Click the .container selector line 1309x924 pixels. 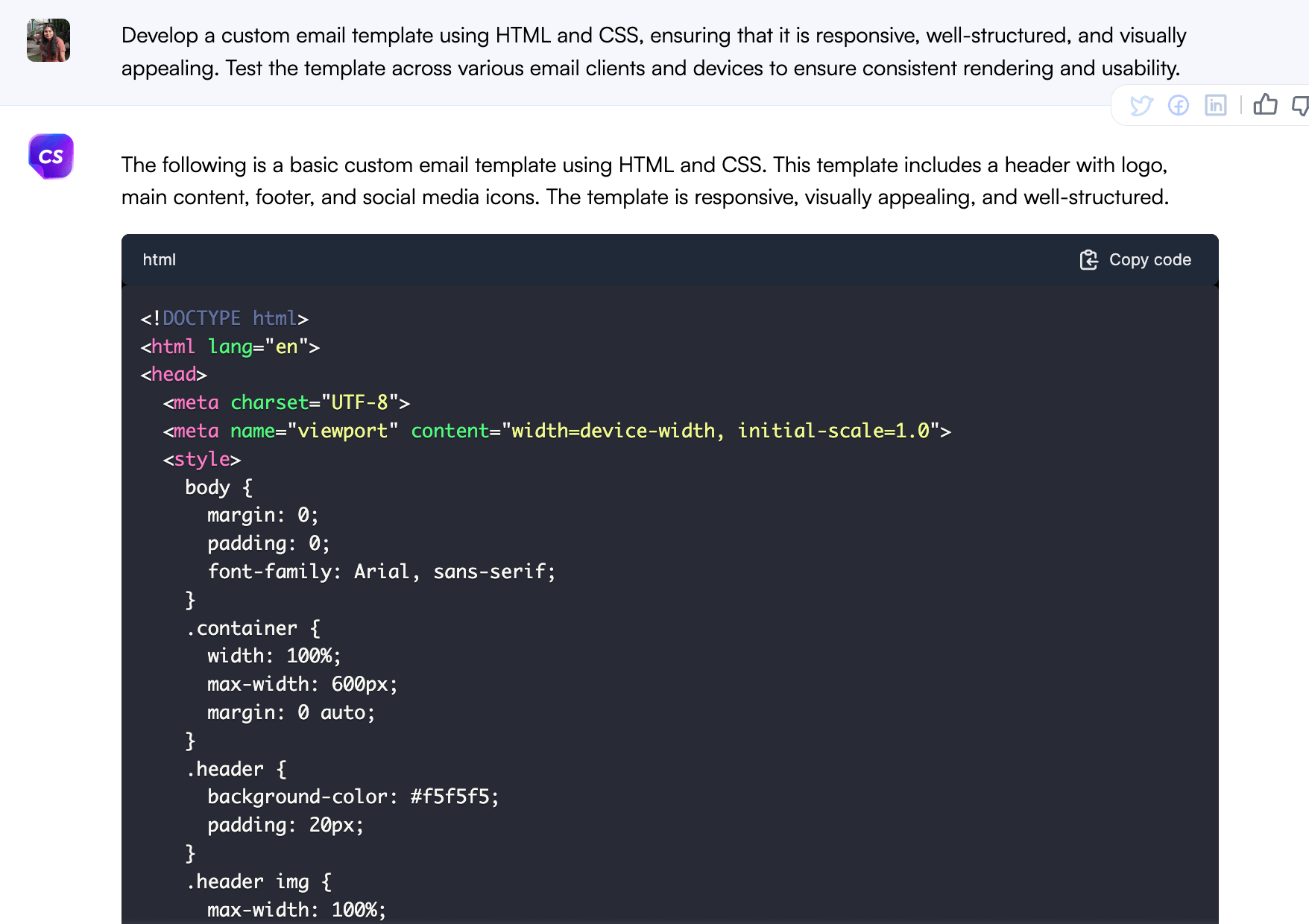point(253,628)
